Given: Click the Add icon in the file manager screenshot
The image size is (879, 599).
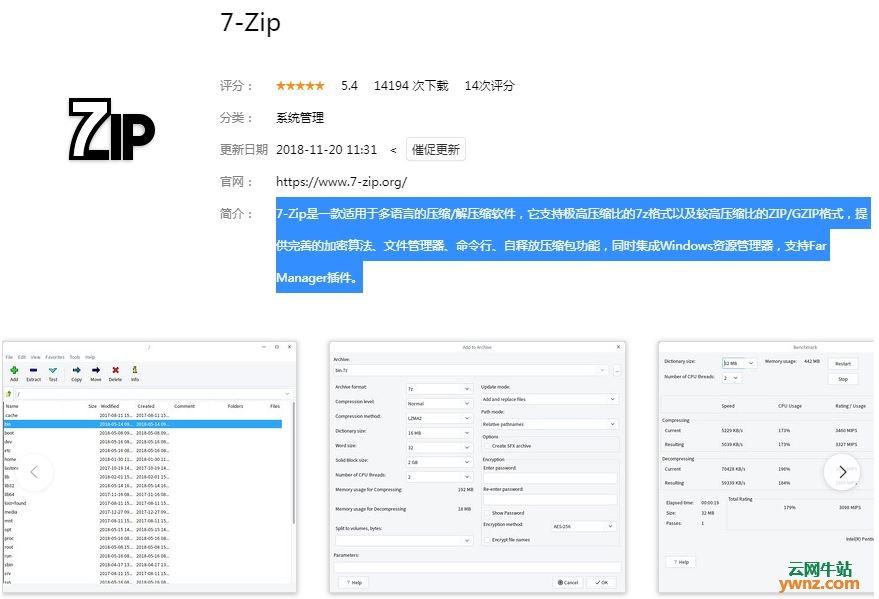Looking at the screenshot, I should click(14, 370).
